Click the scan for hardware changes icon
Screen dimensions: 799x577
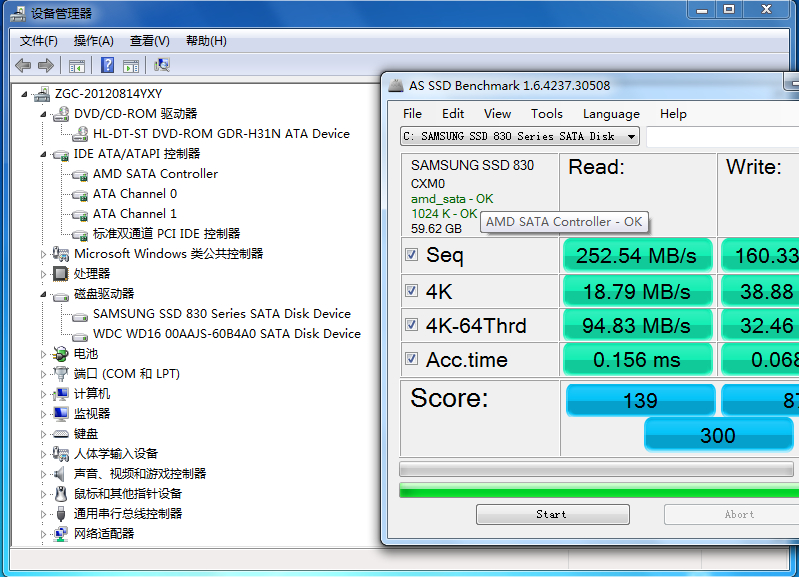point(162,65)
